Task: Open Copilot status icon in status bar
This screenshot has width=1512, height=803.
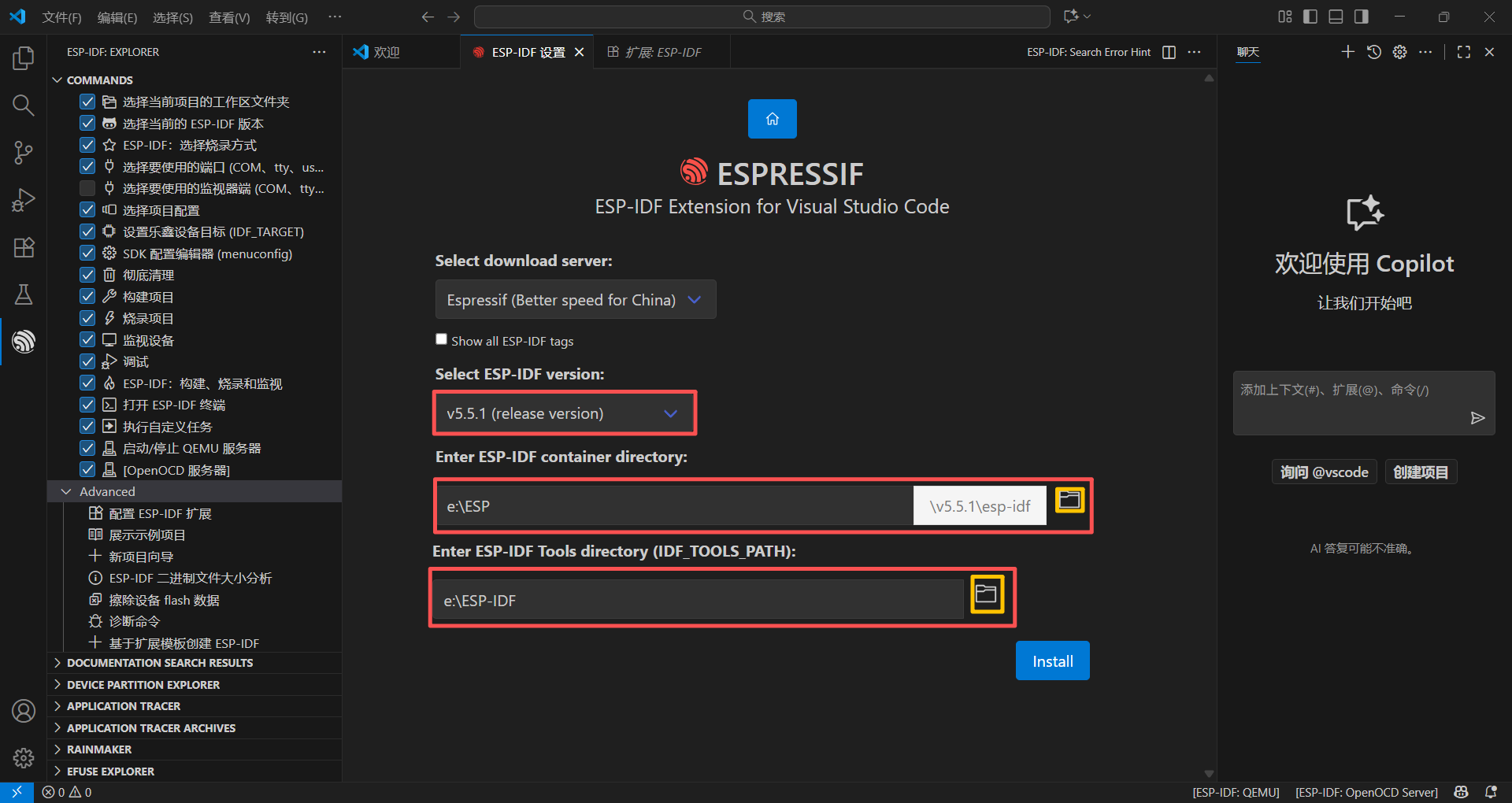Action: click(x=1462, y=792)
